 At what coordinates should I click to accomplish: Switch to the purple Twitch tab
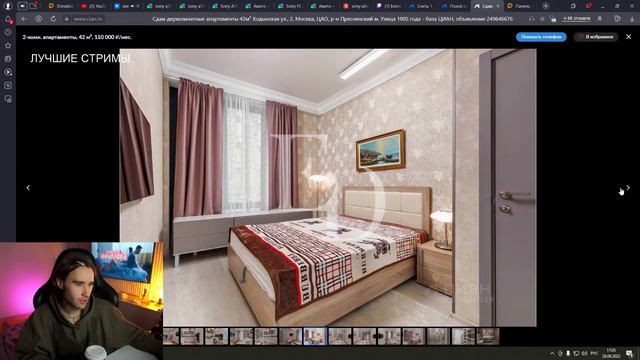(388, 6)
